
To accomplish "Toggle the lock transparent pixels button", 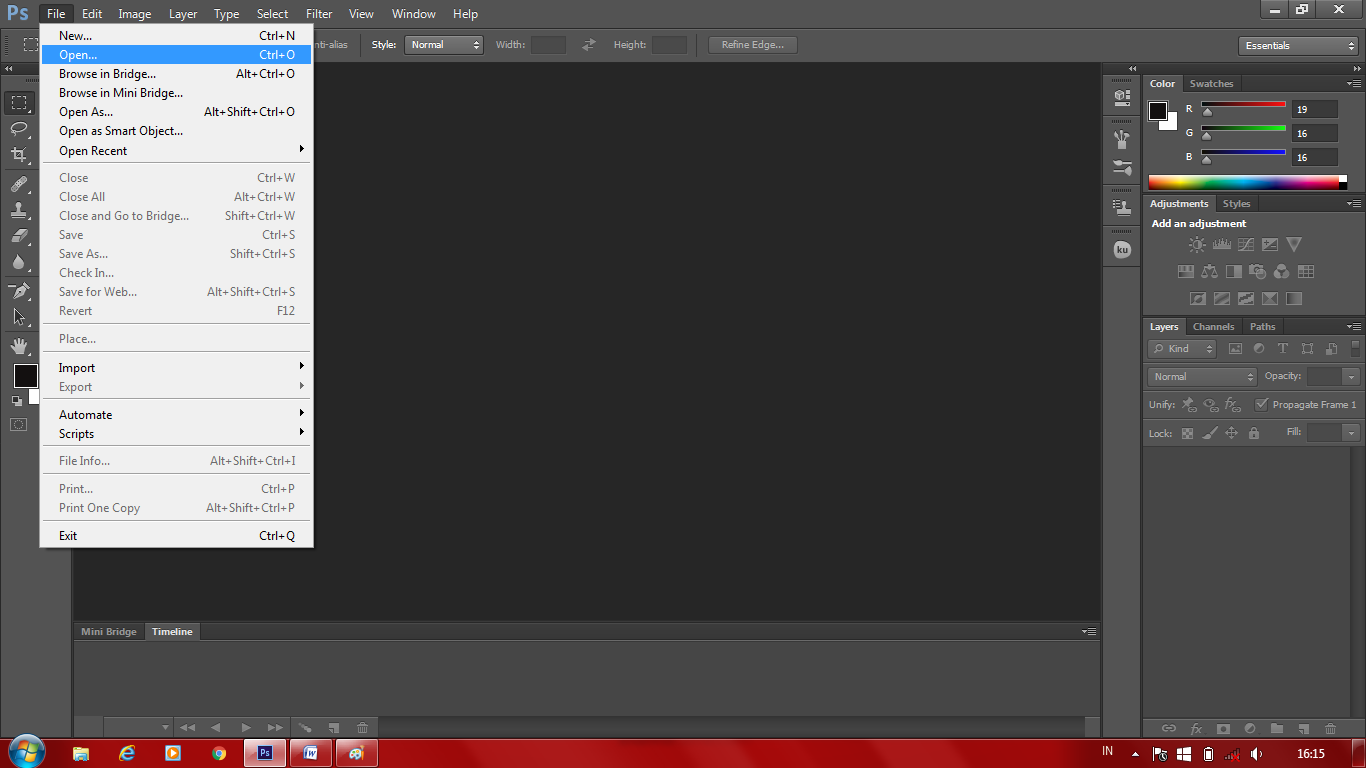I will point(1188,433).
